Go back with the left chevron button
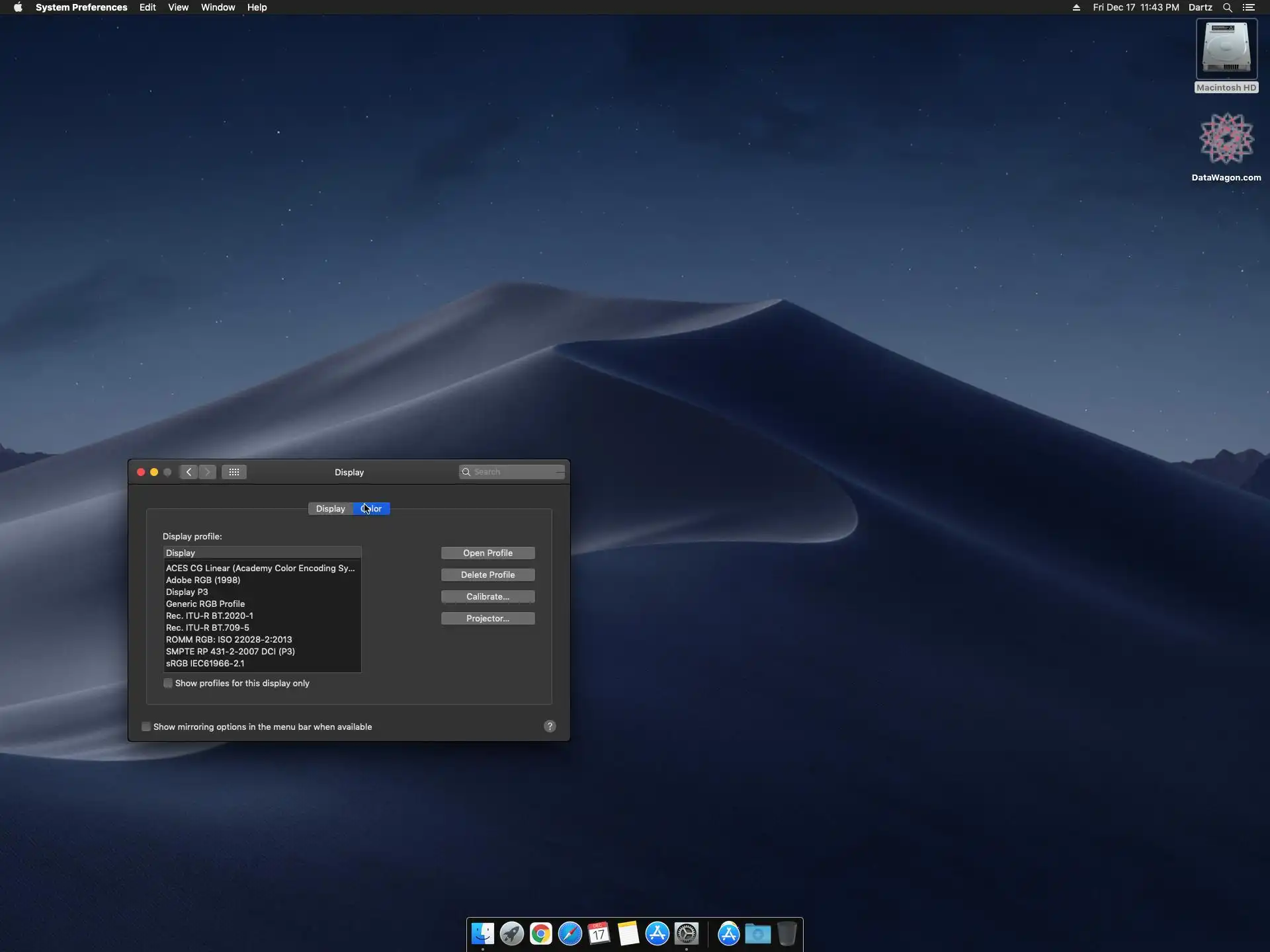Viewport: 1270px width, 952px height. pos(189,472)
